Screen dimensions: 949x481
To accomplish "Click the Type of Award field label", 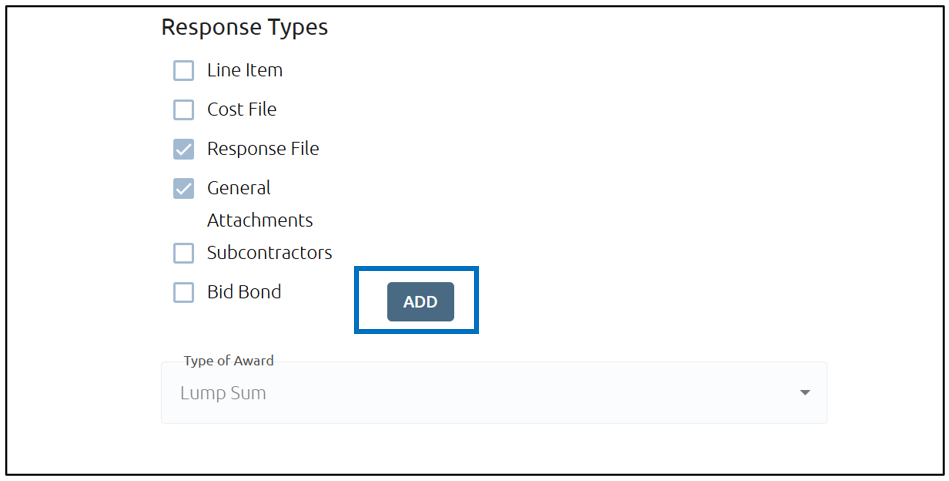I will 229,361.
